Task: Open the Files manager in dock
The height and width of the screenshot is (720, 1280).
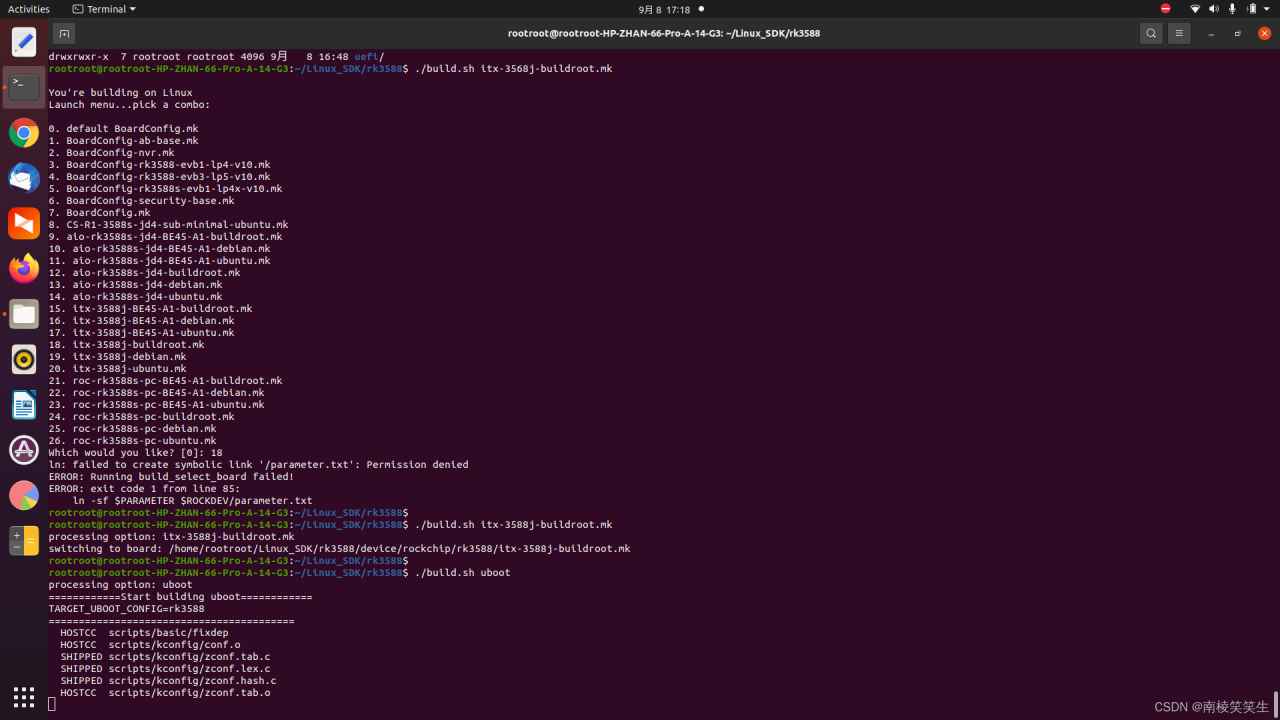Action: [x=24, y=314]
